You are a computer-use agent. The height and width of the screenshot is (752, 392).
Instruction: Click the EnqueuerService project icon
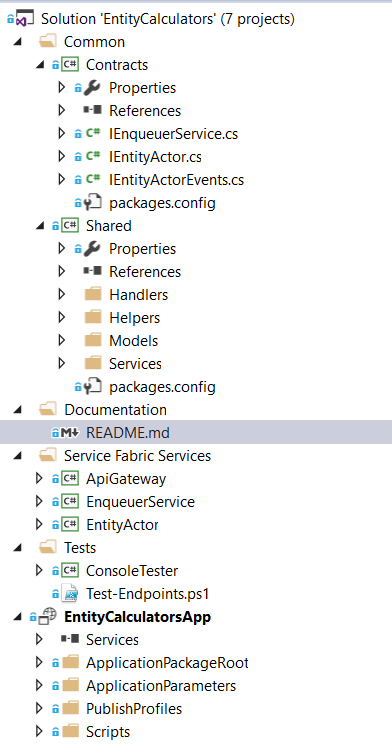click(70, 502)
